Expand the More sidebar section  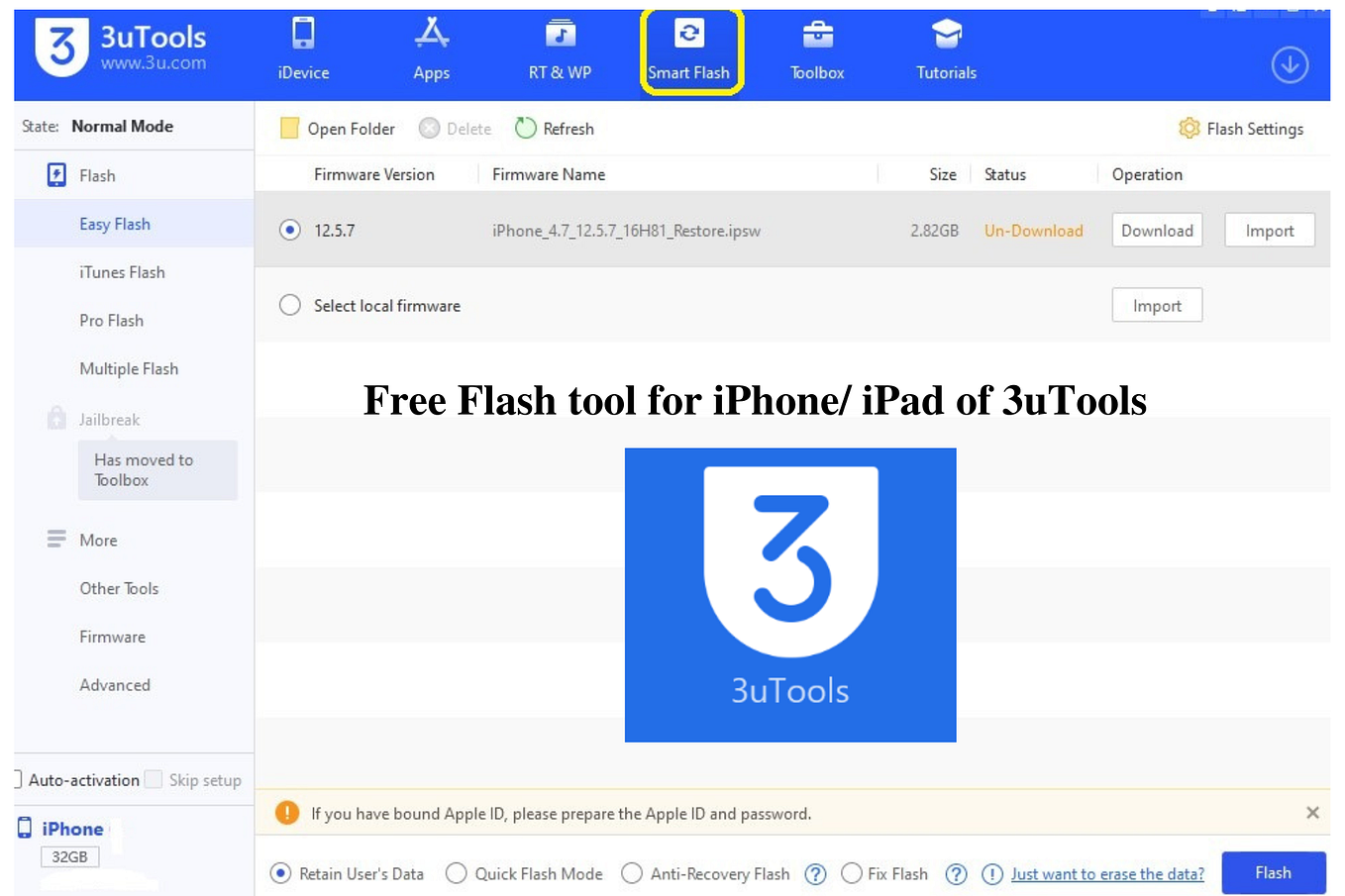click(98, 540)
